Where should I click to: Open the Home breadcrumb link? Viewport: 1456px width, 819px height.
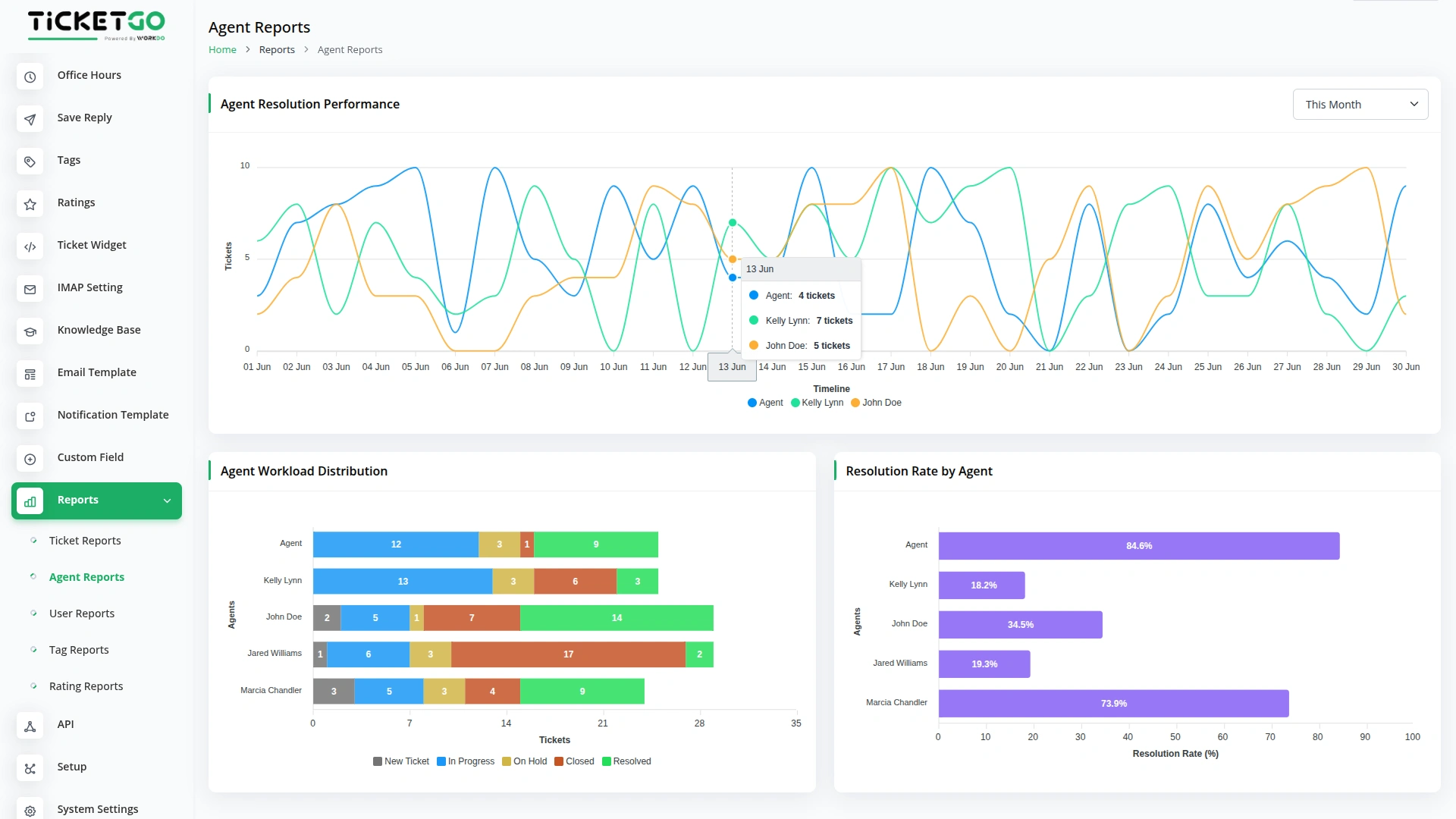coord(222,49)
